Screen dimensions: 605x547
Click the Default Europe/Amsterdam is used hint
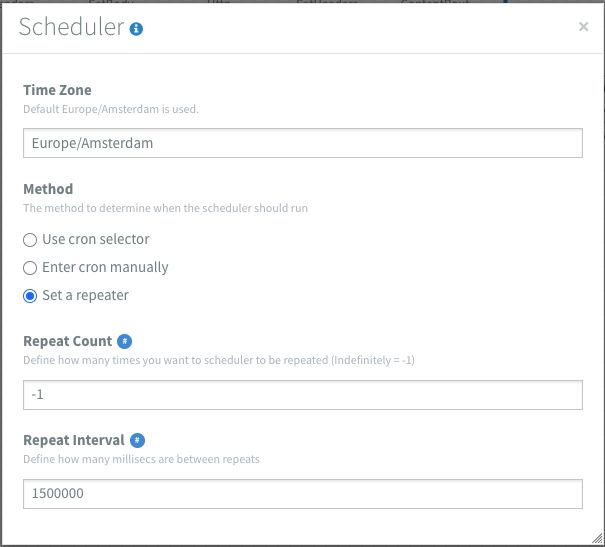[x=111, y=109]
